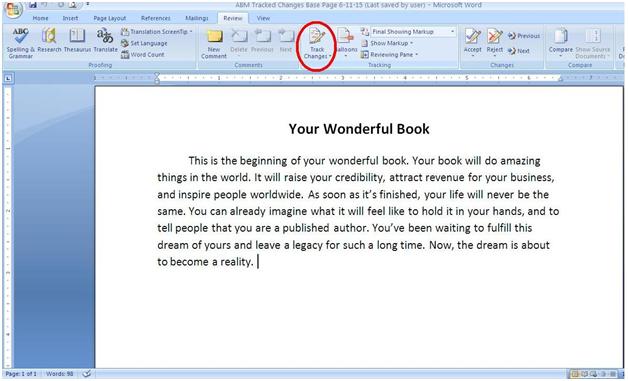Open the Thesaurus
The width and height of the screenshot is (628, 381).
pyautogui.click(x=77, y=40)
